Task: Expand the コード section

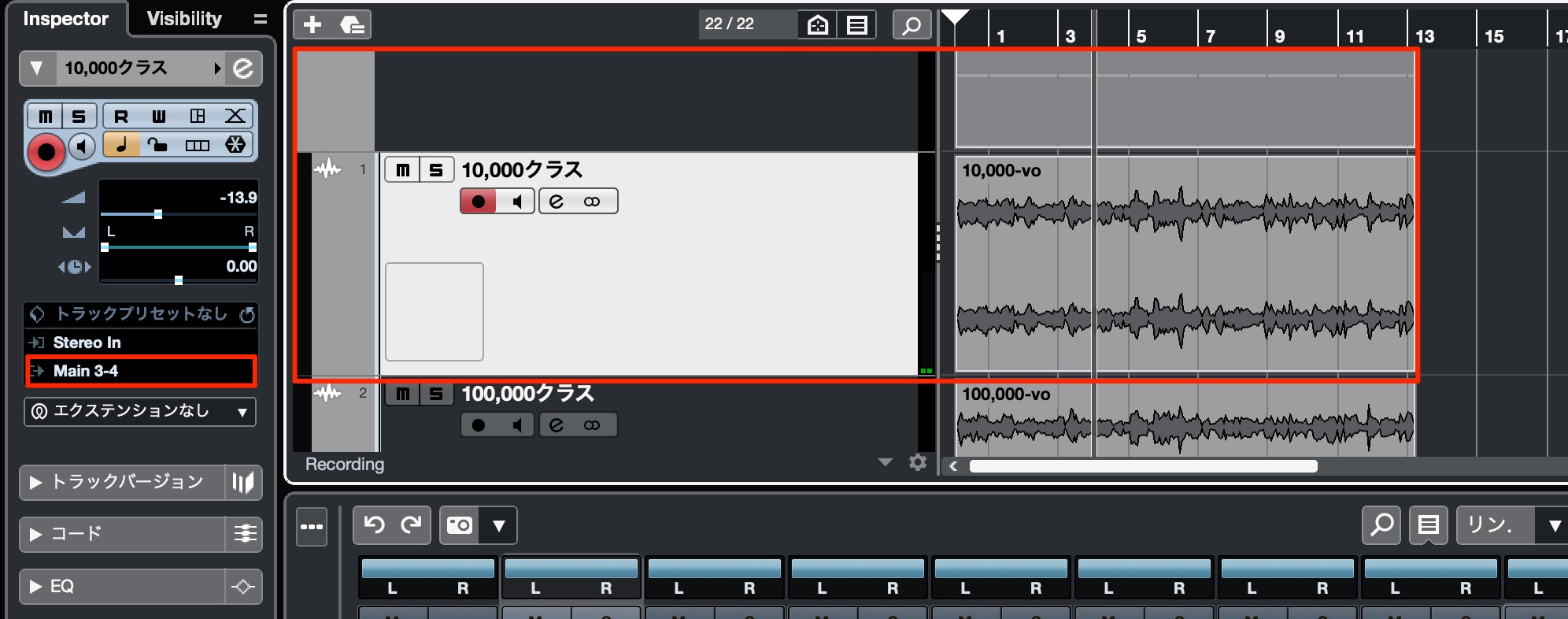Action: (x=35, y=534)
